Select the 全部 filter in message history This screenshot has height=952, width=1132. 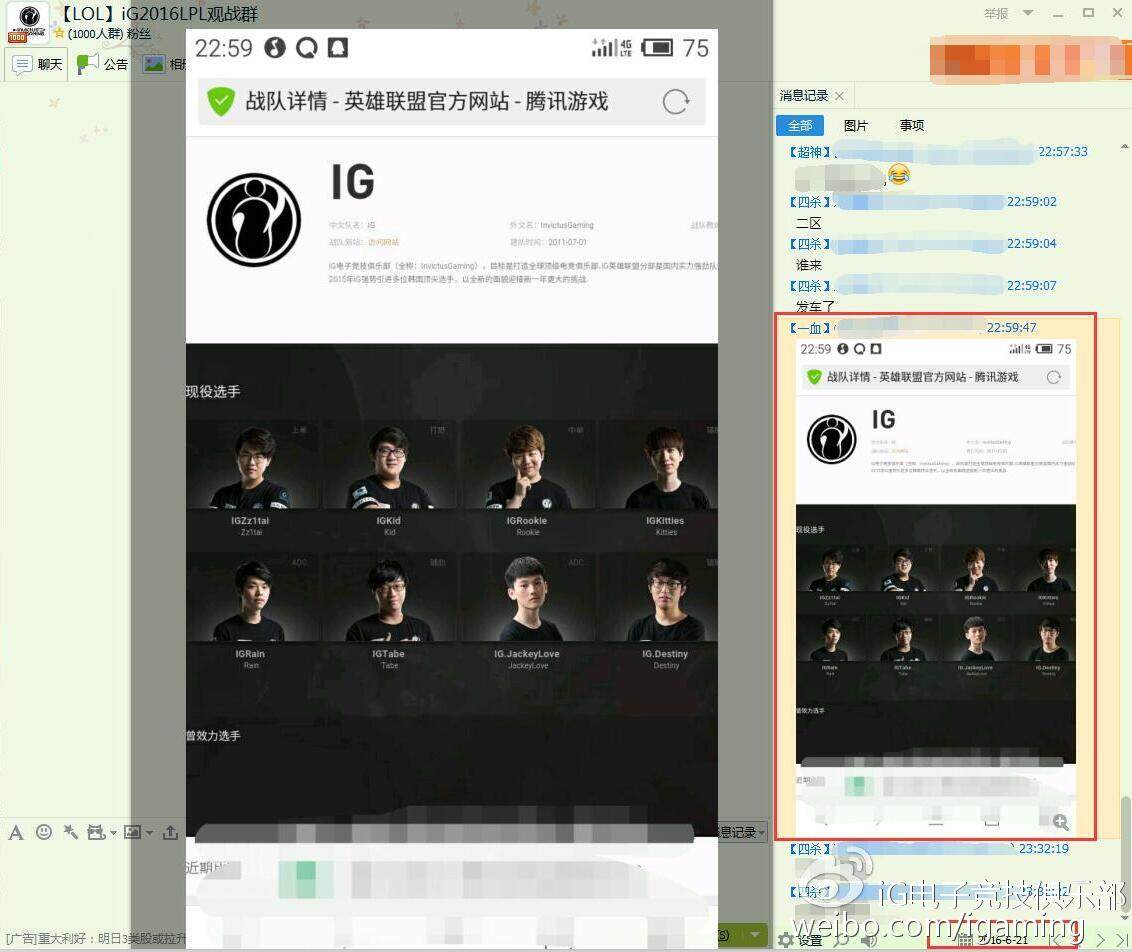click(800, 125)
